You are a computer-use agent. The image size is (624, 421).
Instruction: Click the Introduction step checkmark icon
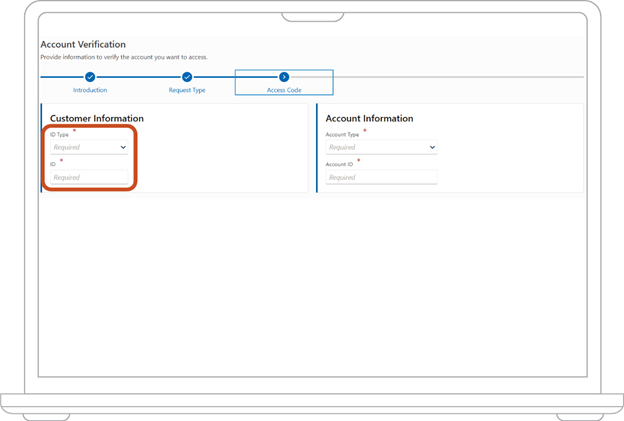point(90,77)
